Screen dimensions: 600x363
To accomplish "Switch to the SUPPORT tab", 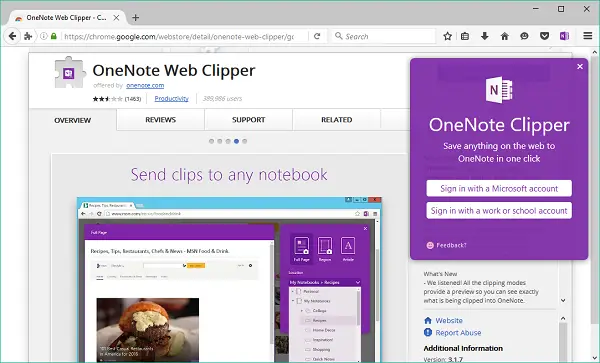I will pyautogui.click(x=248, y=120).
